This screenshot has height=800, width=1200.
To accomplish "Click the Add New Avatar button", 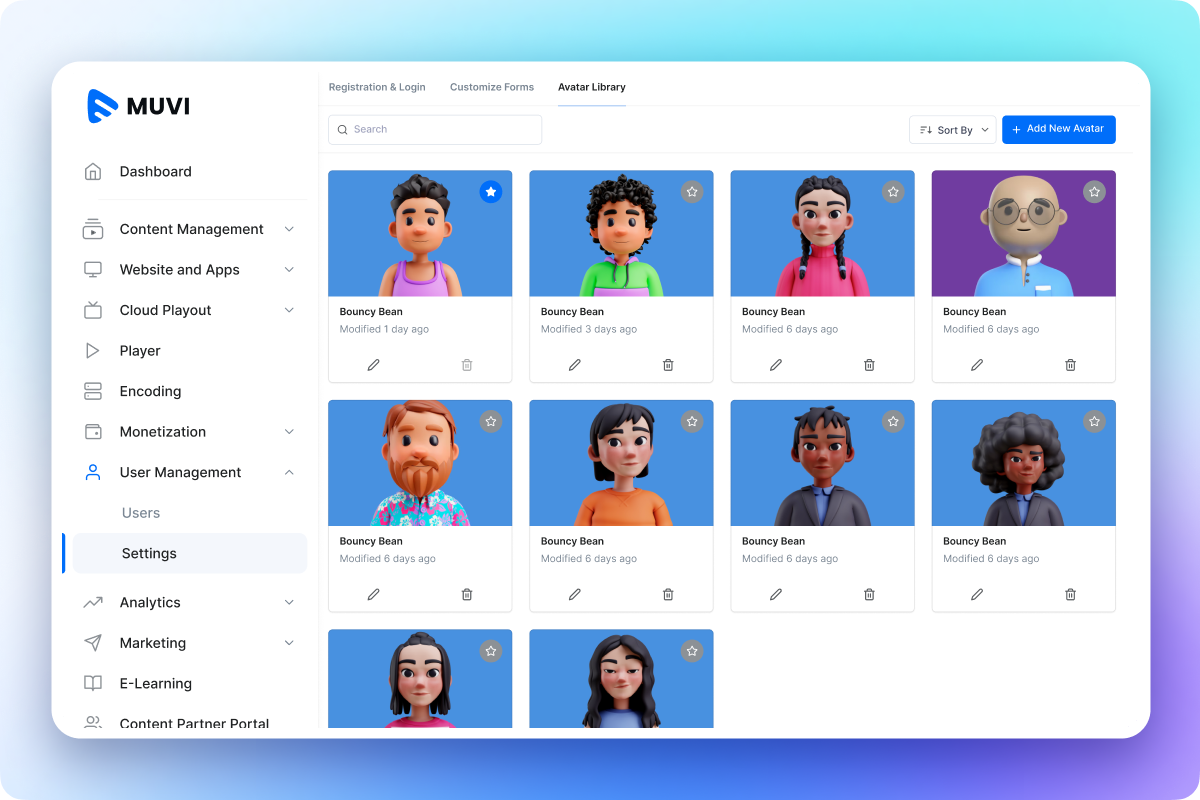I will pyautogui.click(x=1059, y=130).
